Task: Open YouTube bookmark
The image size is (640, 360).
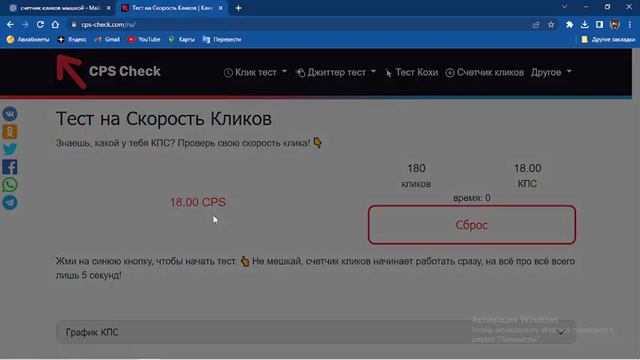Action: [144, 40]
